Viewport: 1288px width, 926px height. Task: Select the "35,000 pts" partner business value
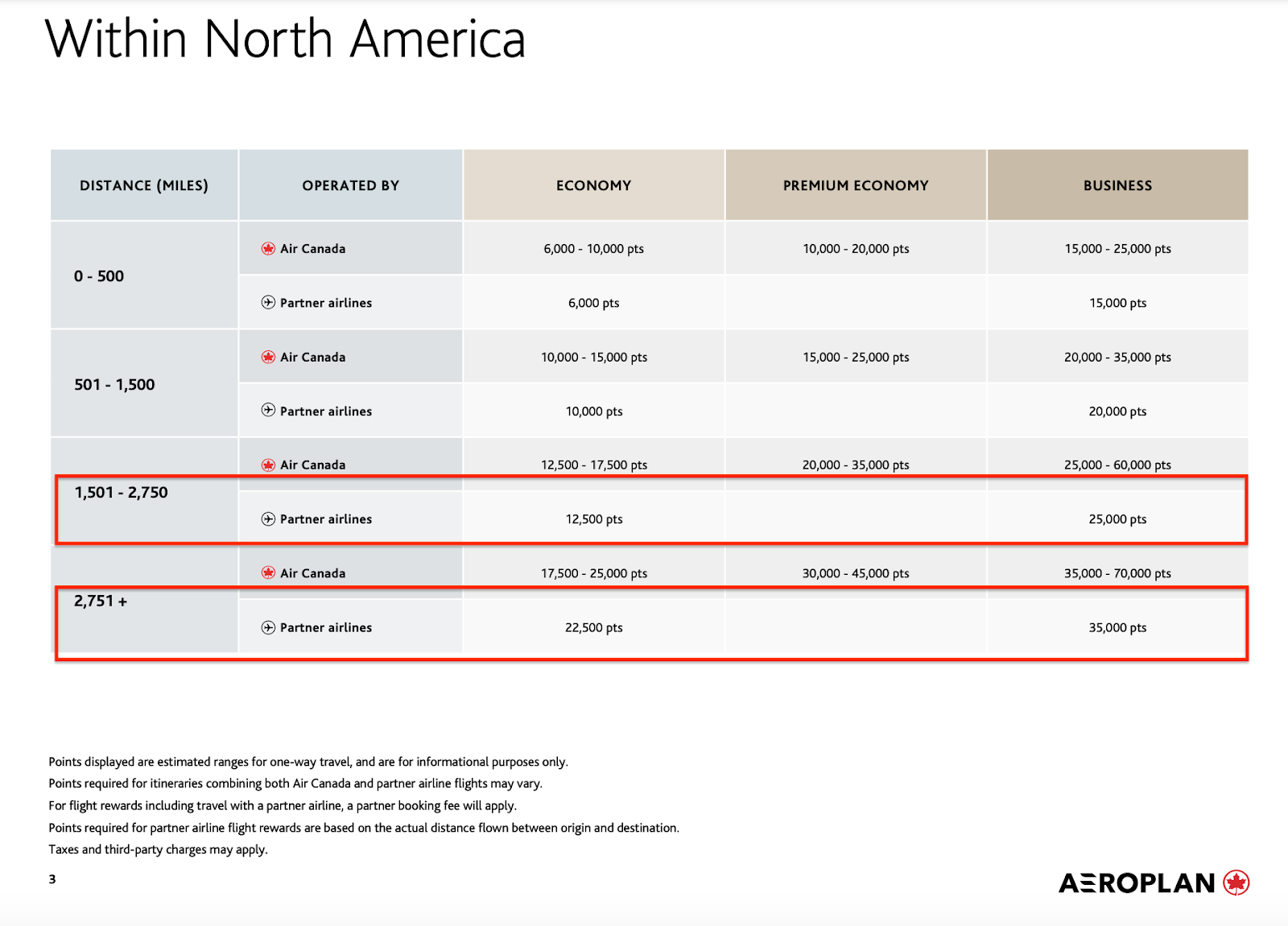coord(1118,627)
